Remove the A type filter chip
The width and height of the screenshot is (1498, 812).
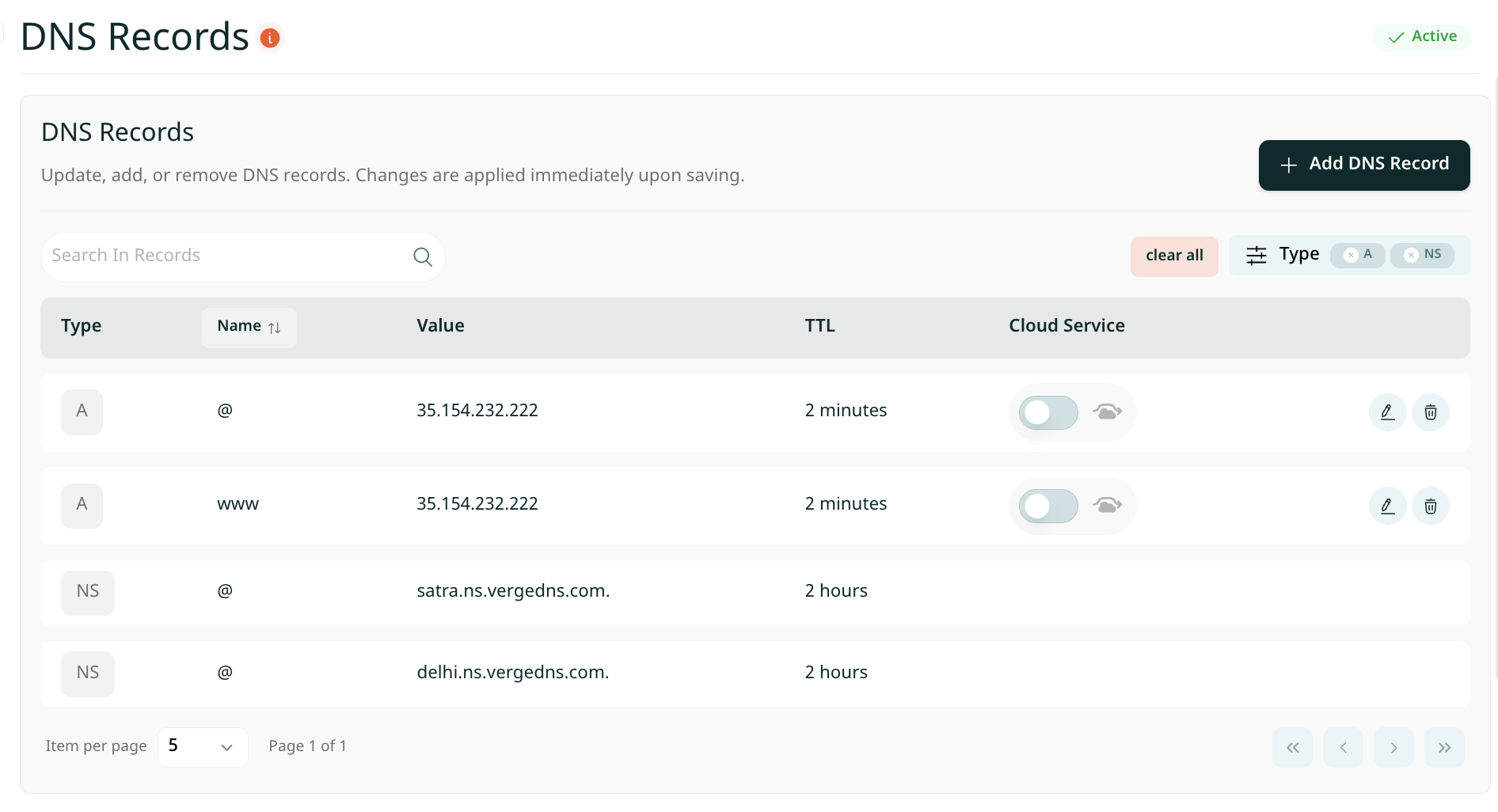(x=1351, y=255)
